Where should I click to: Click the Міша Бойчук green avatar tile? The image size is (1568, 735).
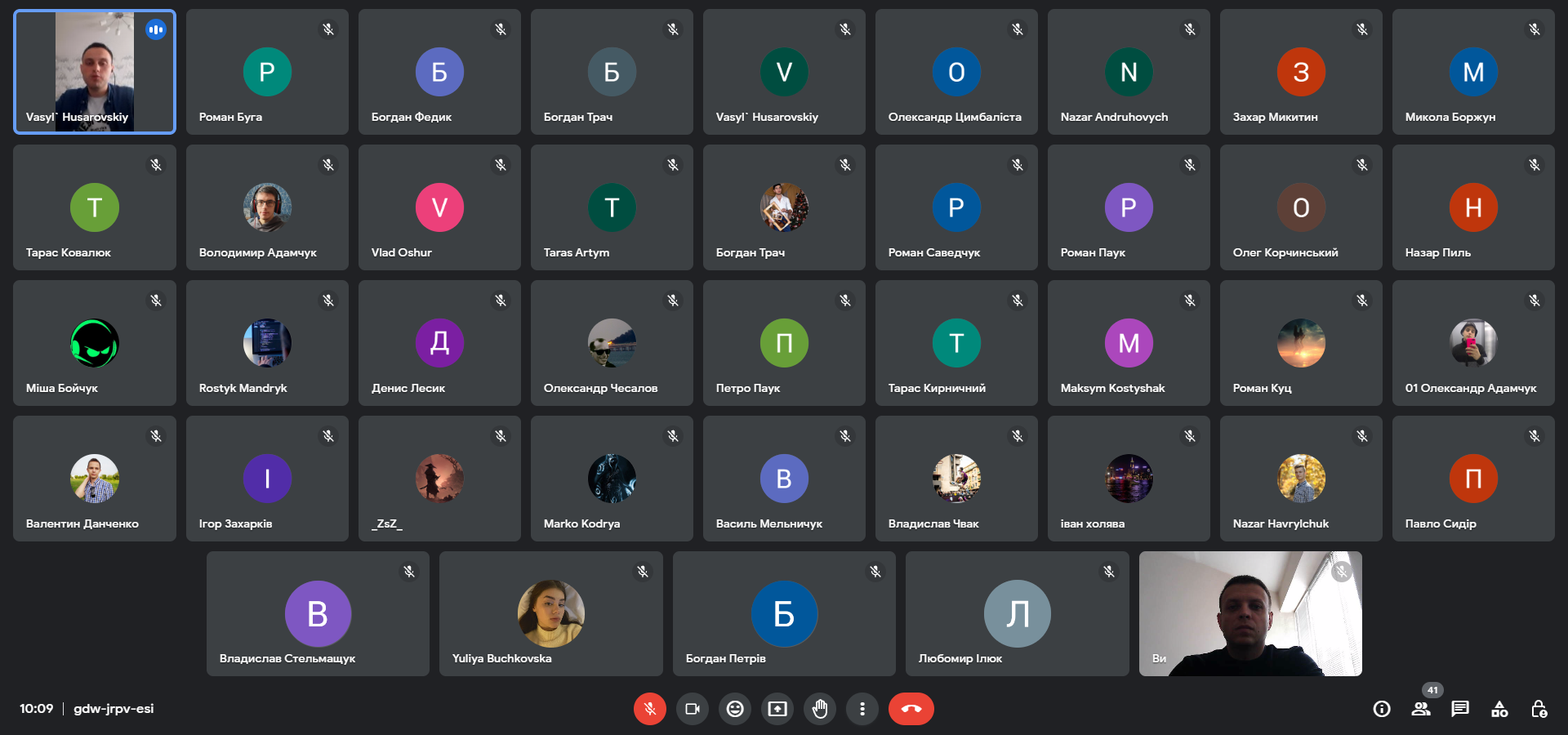pos(95,343)
